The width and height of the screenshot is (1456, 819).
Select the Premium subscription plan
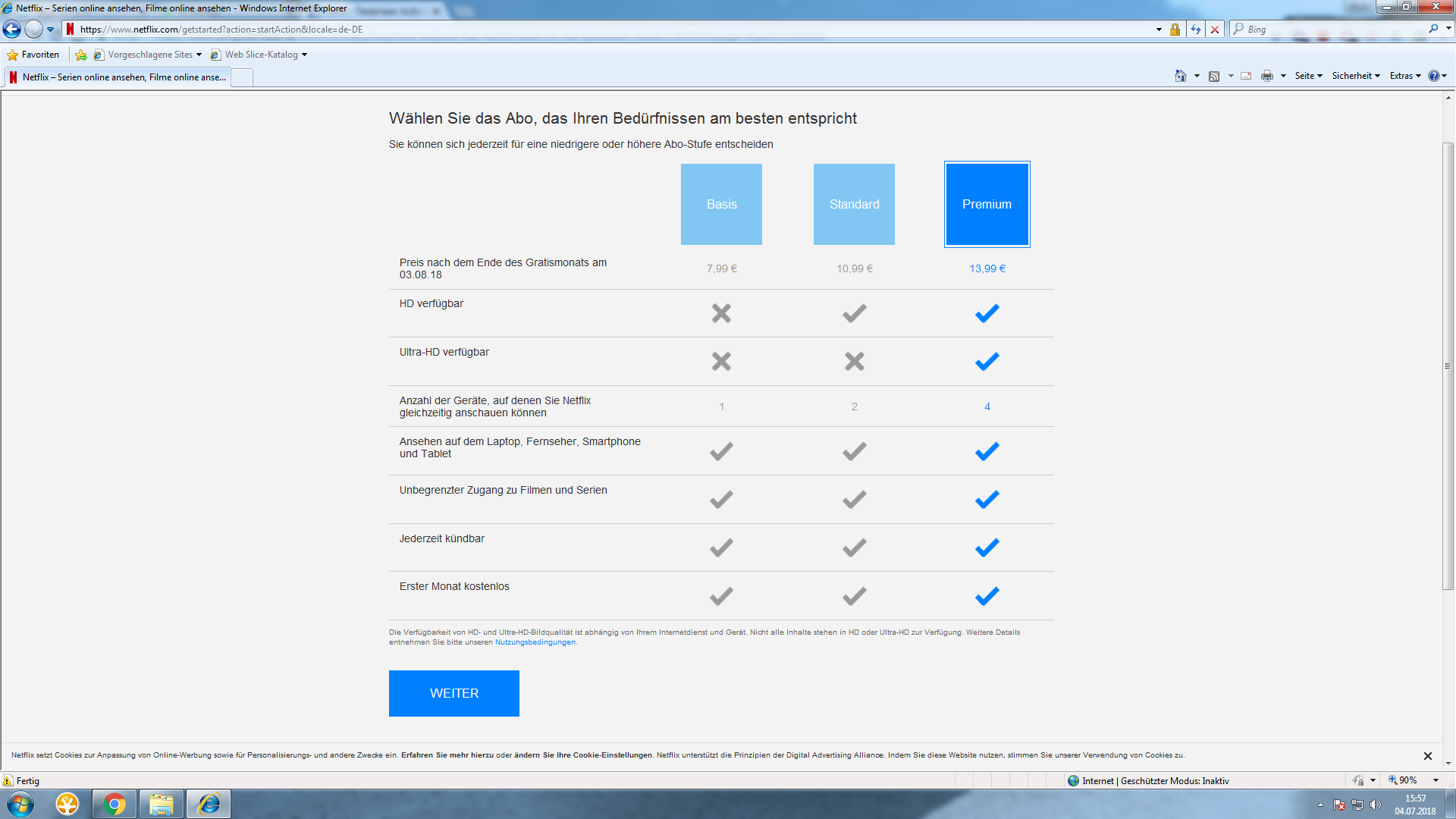coord(987,203)
